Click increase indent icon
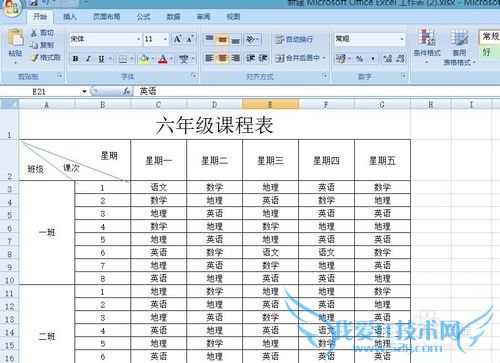 point(263,58)
